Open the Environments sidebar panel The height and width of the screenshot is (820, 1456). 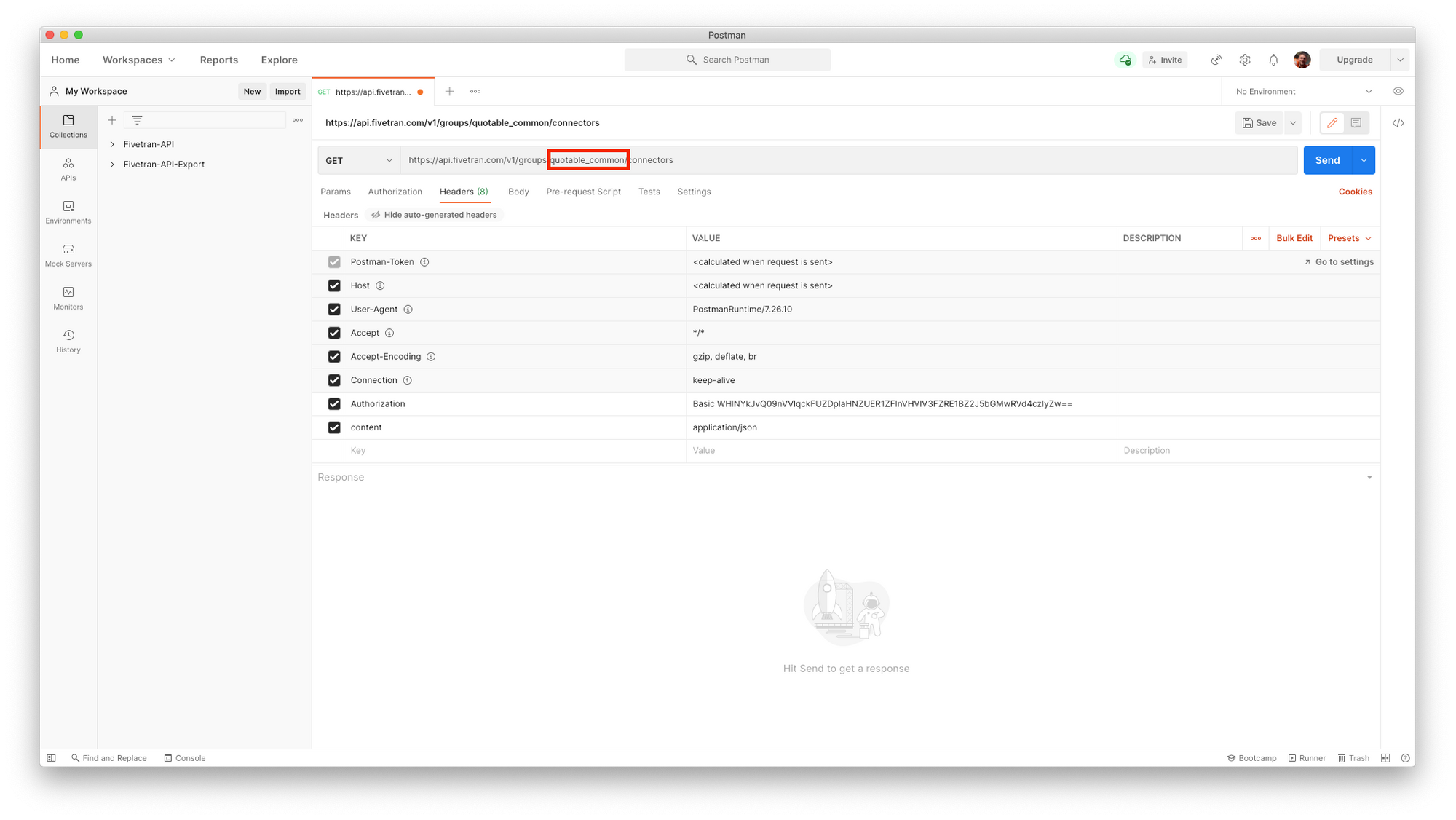click(x=68, y=212)
